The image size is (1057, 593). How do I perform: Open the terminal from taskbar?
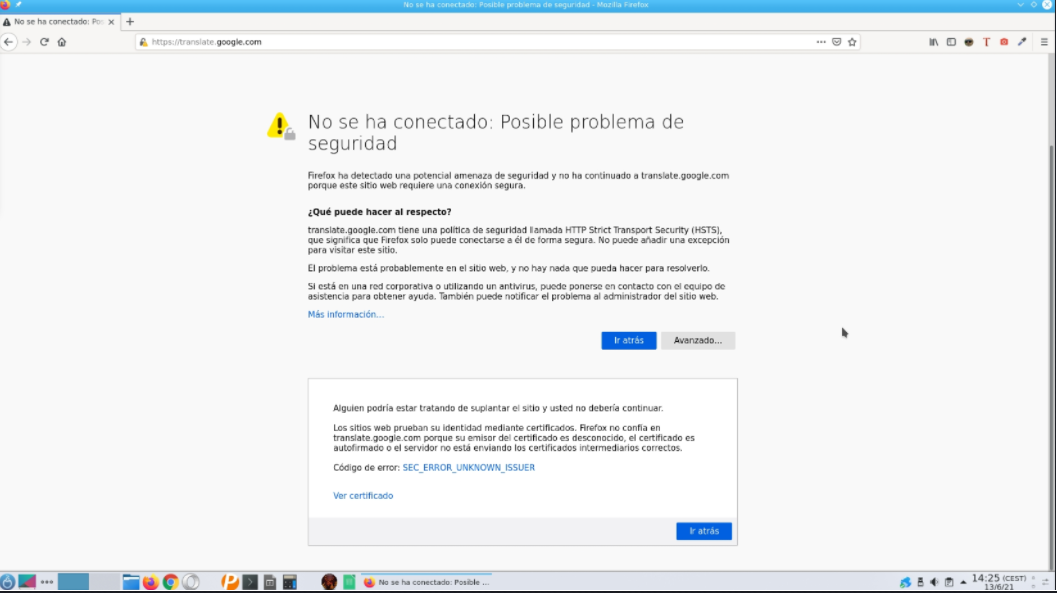[250, 582]
